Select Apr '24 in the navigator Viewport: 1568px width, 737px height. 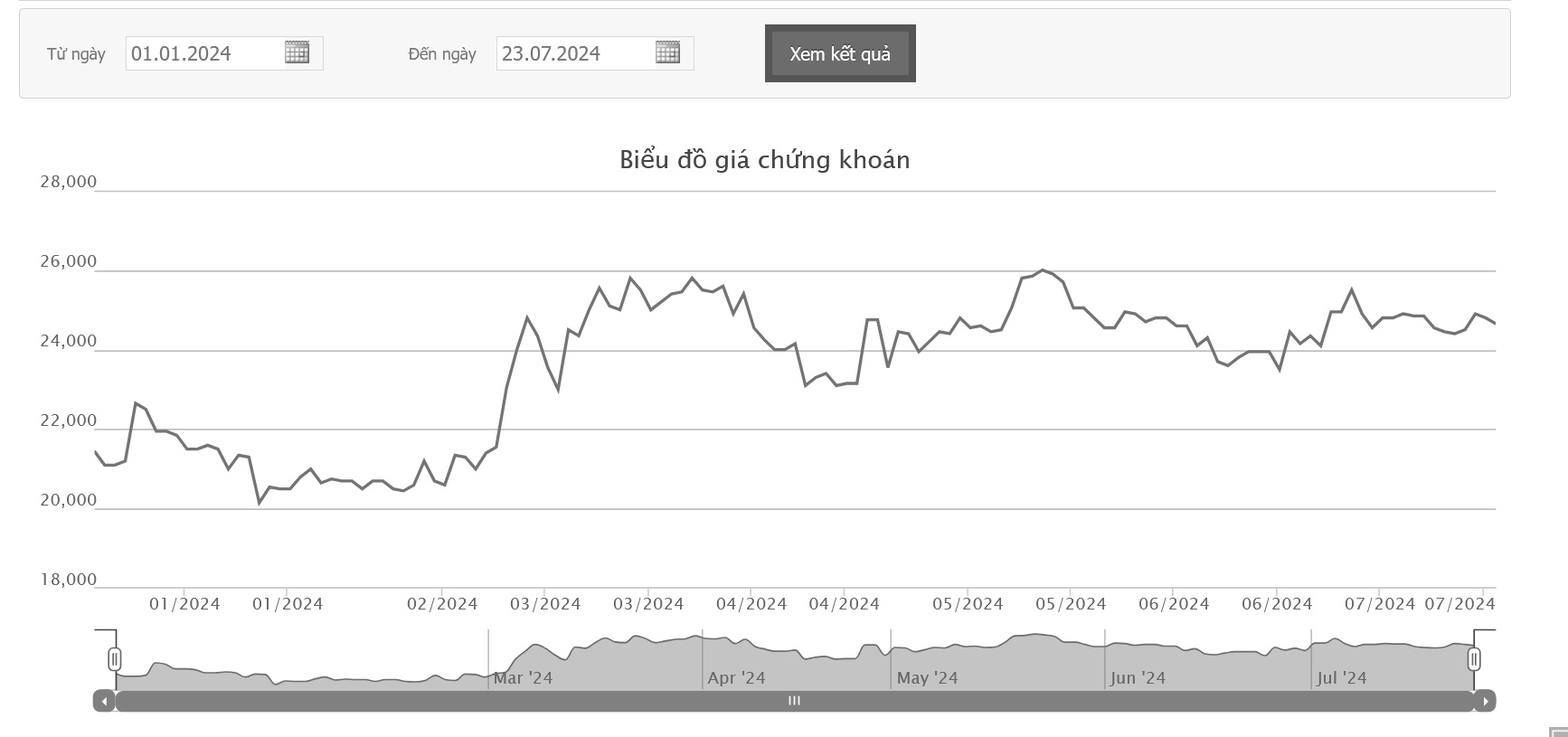pyautogui.click(x=736, y=678)
